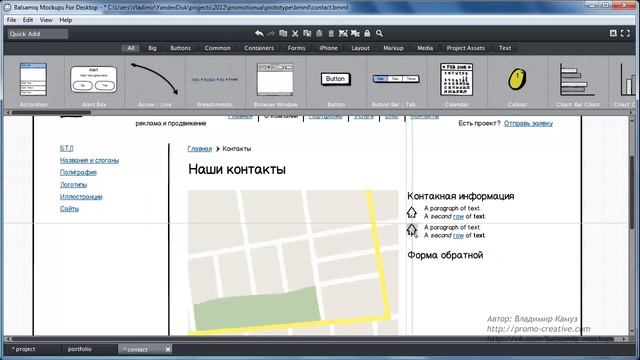Click the Иллюстрации sidebar link
640x360 pixels.
(x=81, y=197)
